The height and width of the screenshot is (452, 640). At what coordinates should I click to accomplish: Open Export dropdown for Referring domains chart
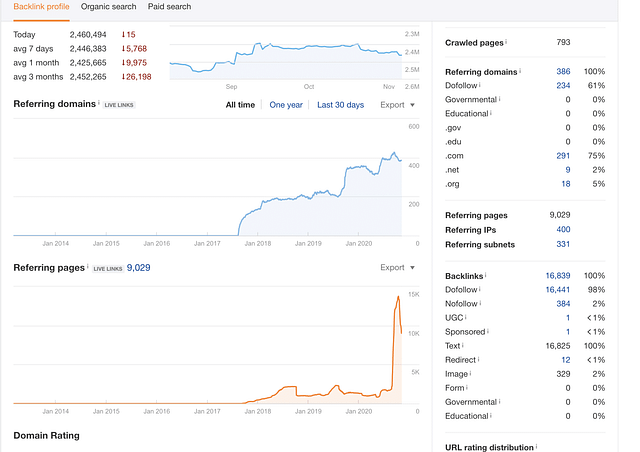(x=397, y=105)
